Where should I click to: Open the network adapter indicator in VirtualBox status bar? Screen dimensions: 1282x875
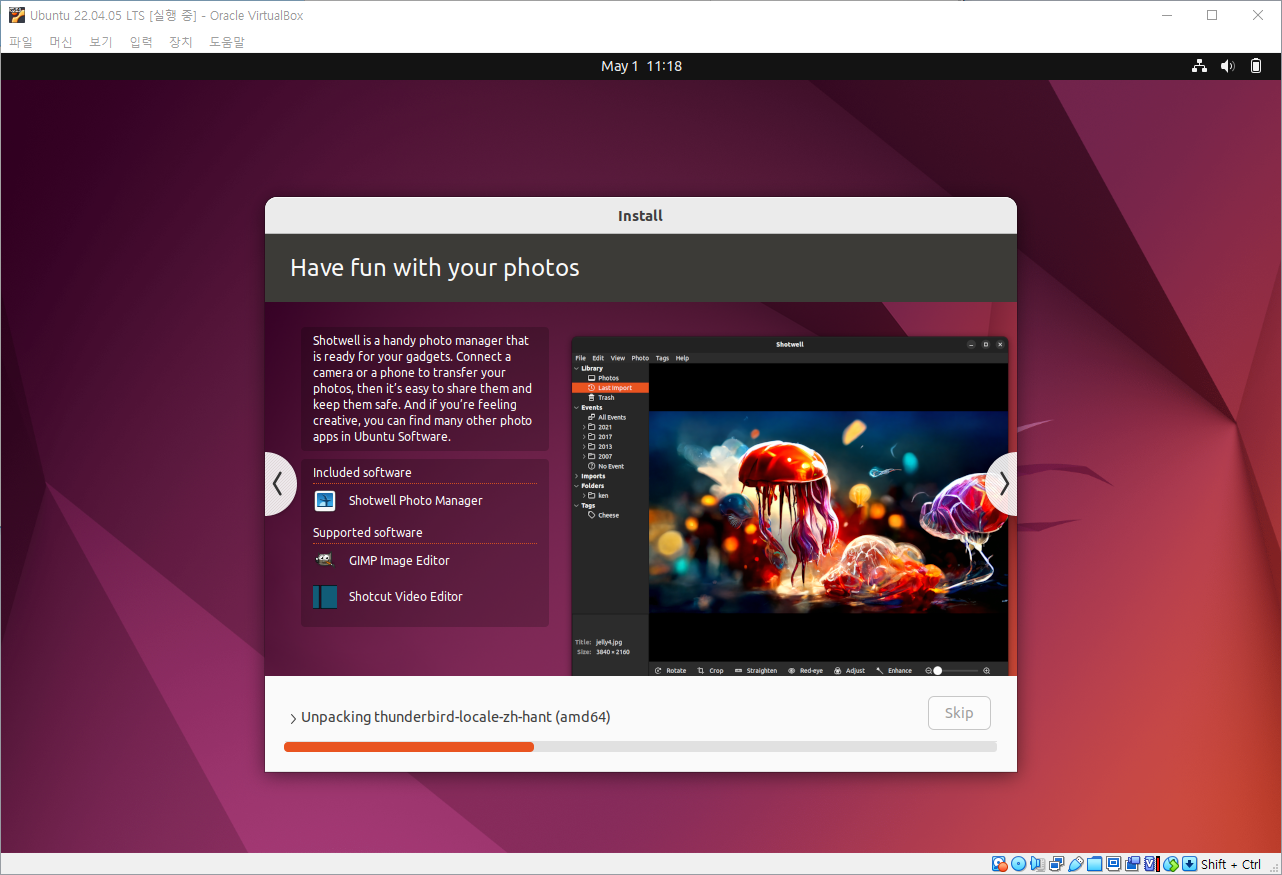[1056, 864]
